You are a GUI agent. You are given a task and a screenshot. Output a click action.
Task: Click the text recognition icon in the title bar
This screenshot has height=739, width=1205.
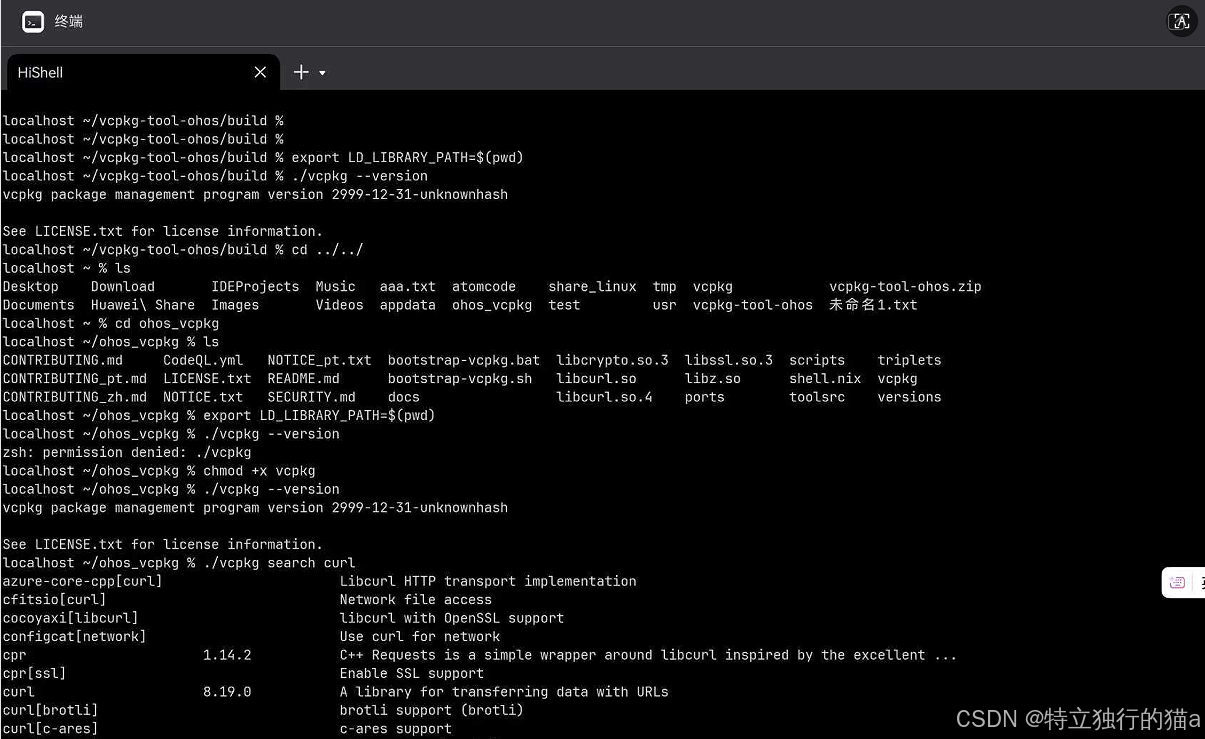(1181, 22)
